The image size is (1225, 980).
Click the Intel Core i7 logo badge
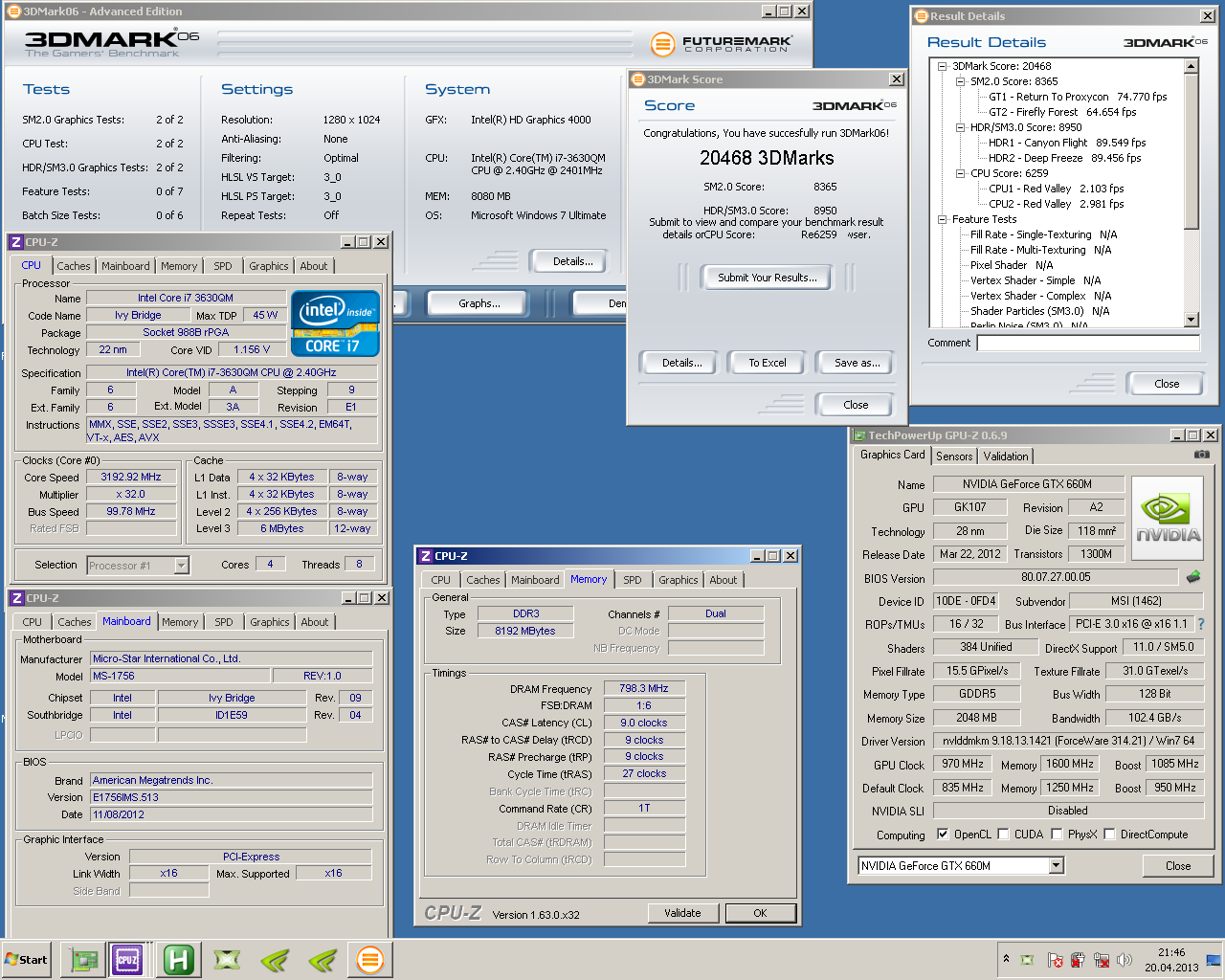click(x=335, y=323)
